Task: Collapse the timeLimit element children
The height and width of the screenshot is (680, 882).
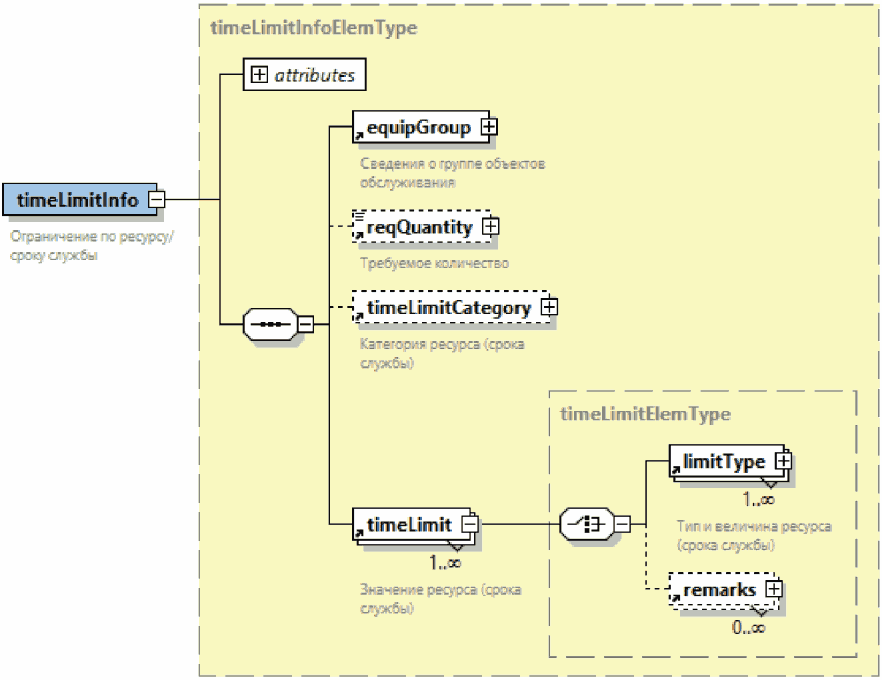Action: tap(468, 523)
